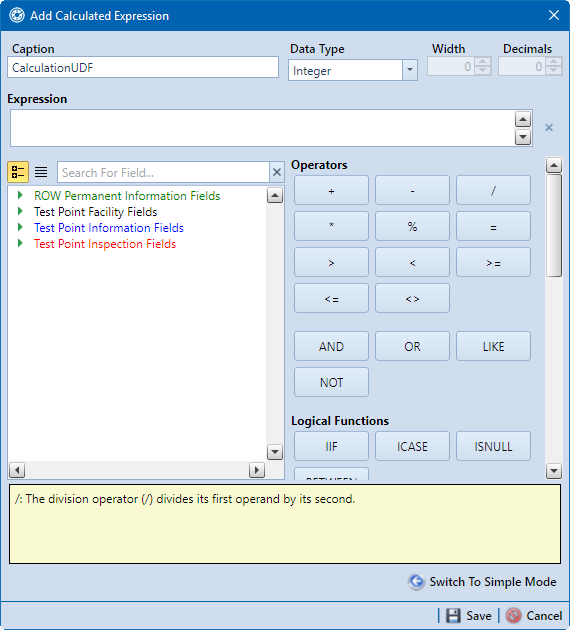
Task: Click field tree scroll right arrow
Action: point(257,470)
